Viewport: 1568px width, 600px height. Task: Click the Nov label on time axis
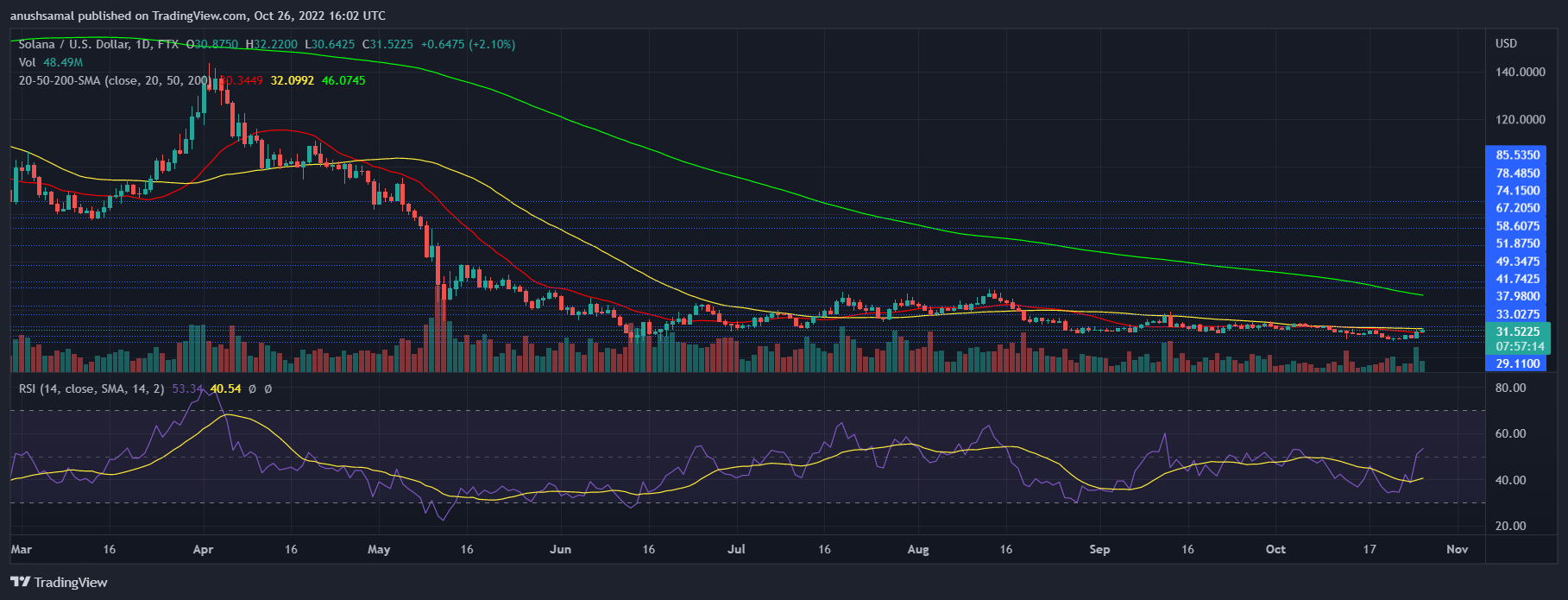pyautogui.click(x=1457, y=549)
